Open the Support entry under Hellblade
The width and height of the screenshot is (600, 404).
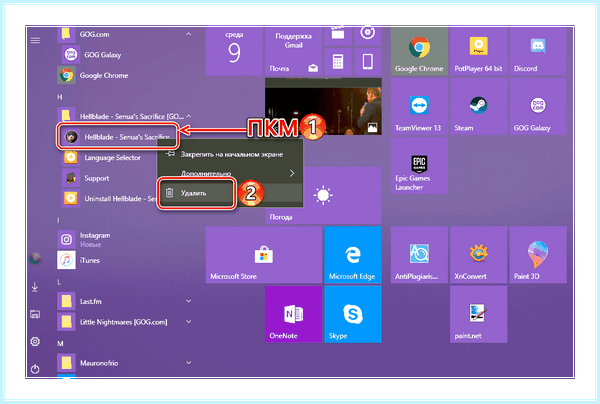pyautogui.click(x=109, y=178)
